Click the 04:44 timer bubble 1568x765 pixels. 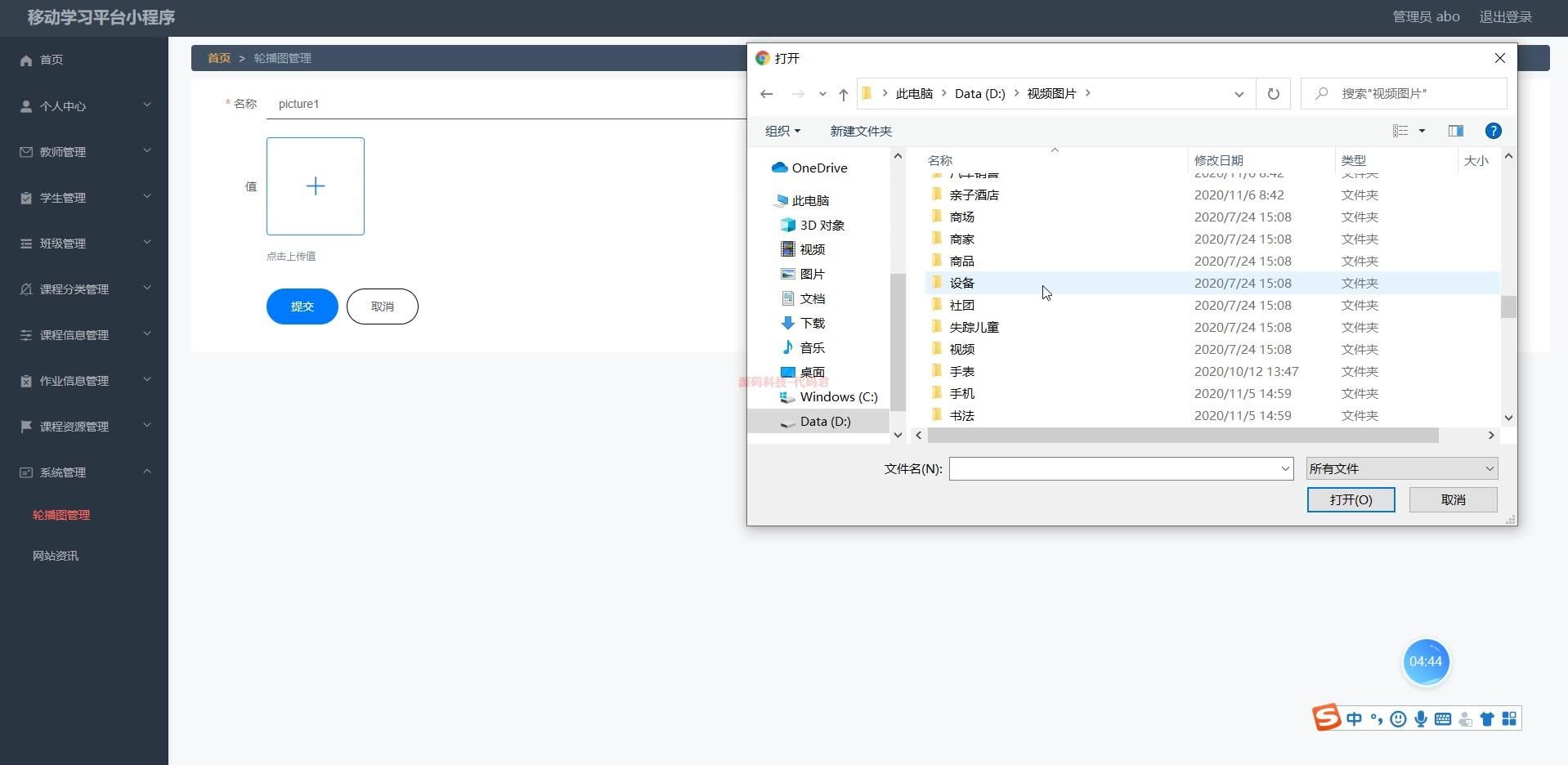(x=1426, y=661)
